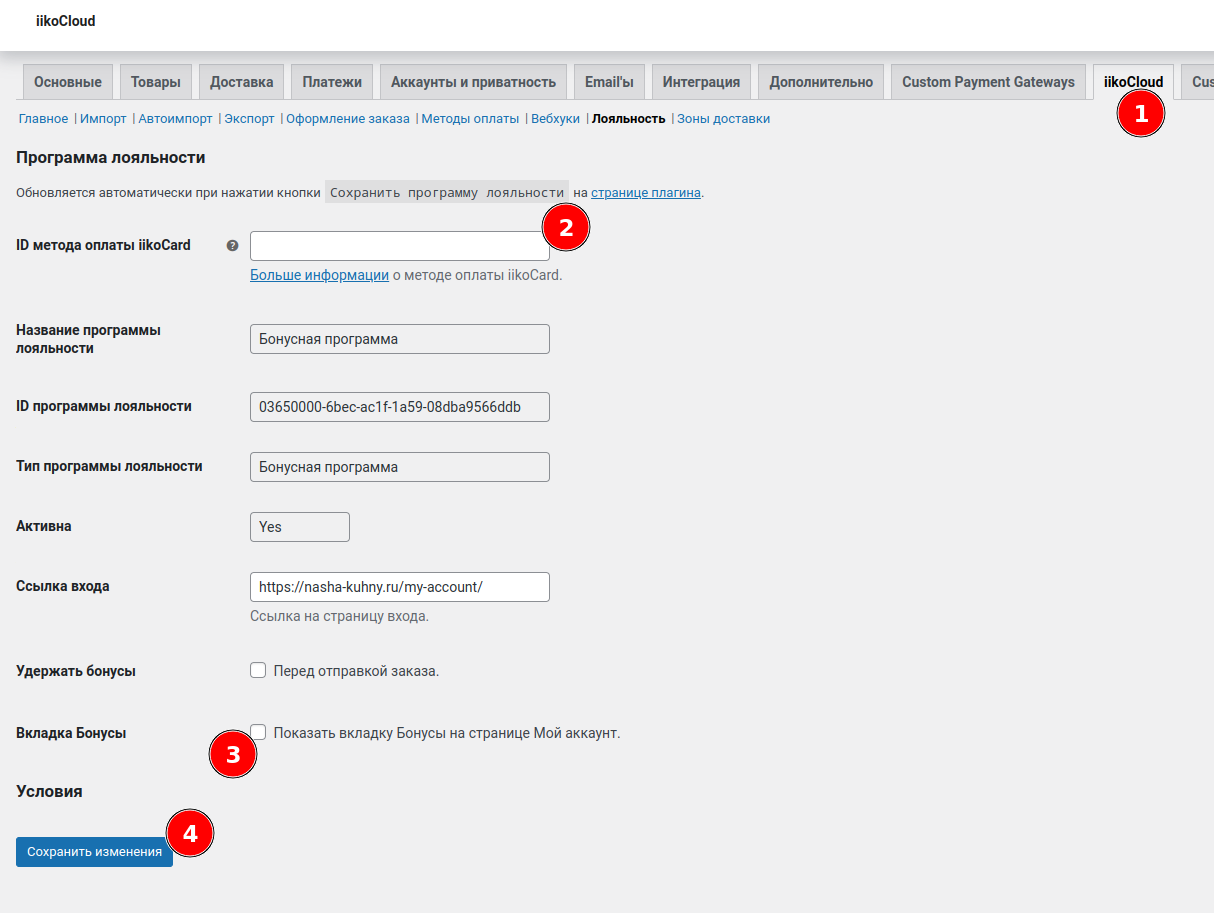The image size is (1214, 913).
Task: Click Сохранить изменения button
Action: click(94, 851)
